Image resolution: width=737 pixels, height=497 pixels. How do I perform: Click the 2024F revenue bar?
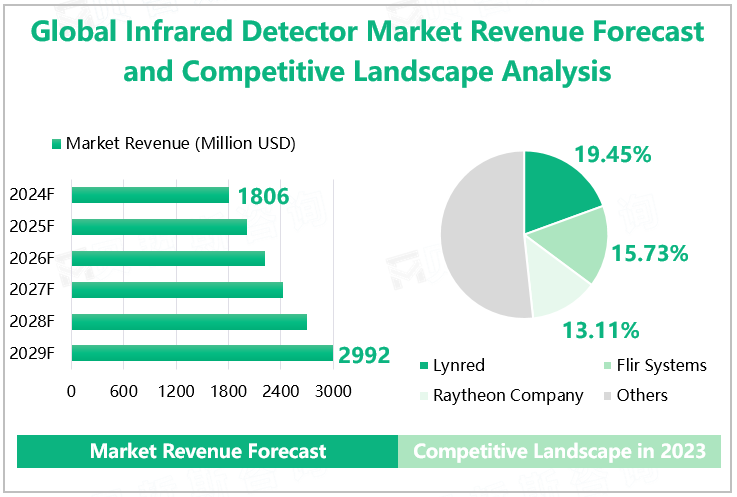[x=150, y=195]
